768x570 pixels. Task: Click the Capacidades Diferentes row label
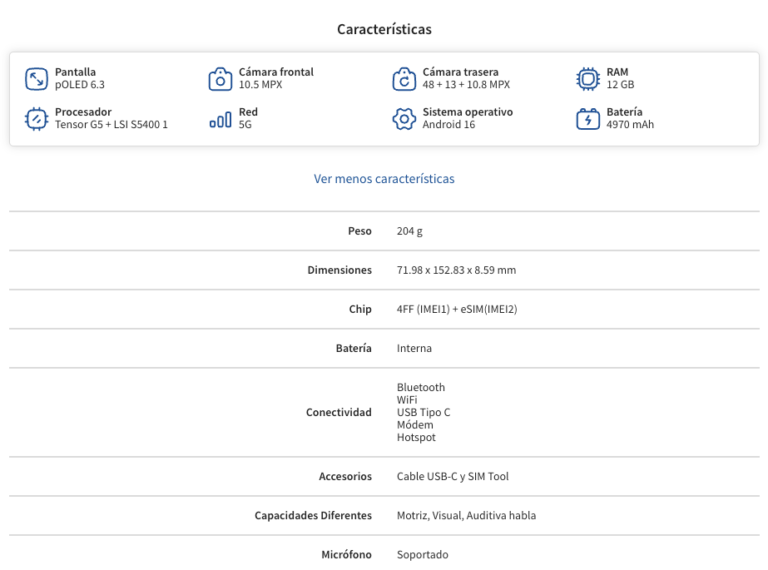click(x=313, y=516)
